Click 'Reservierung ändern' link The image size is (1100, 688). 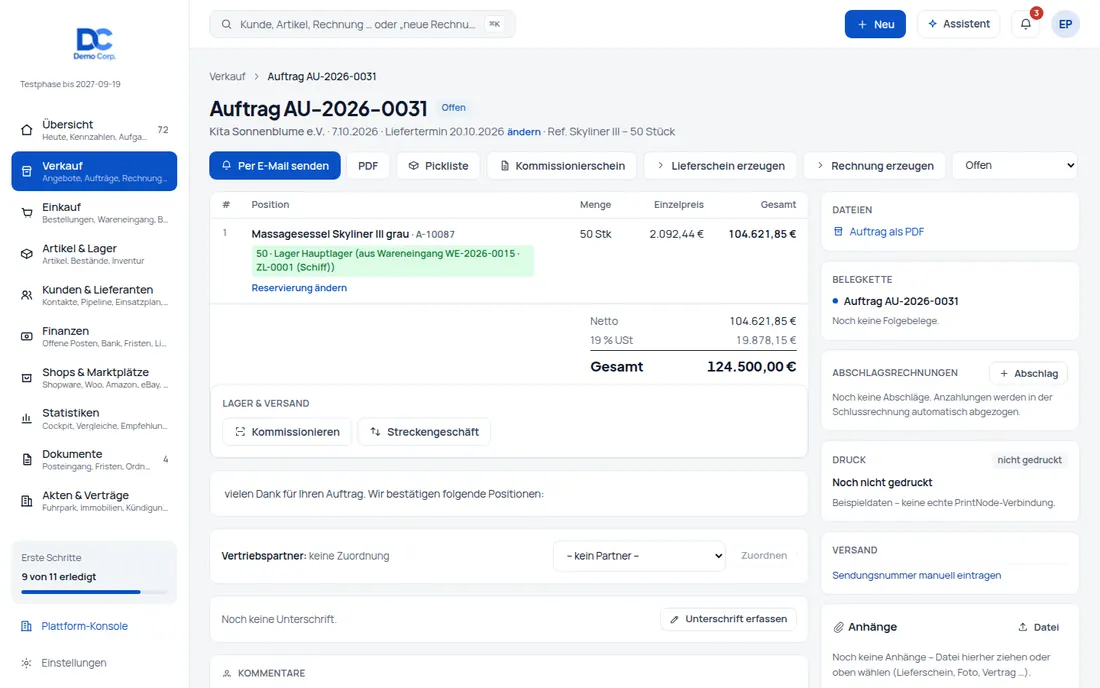coord(299,288)
